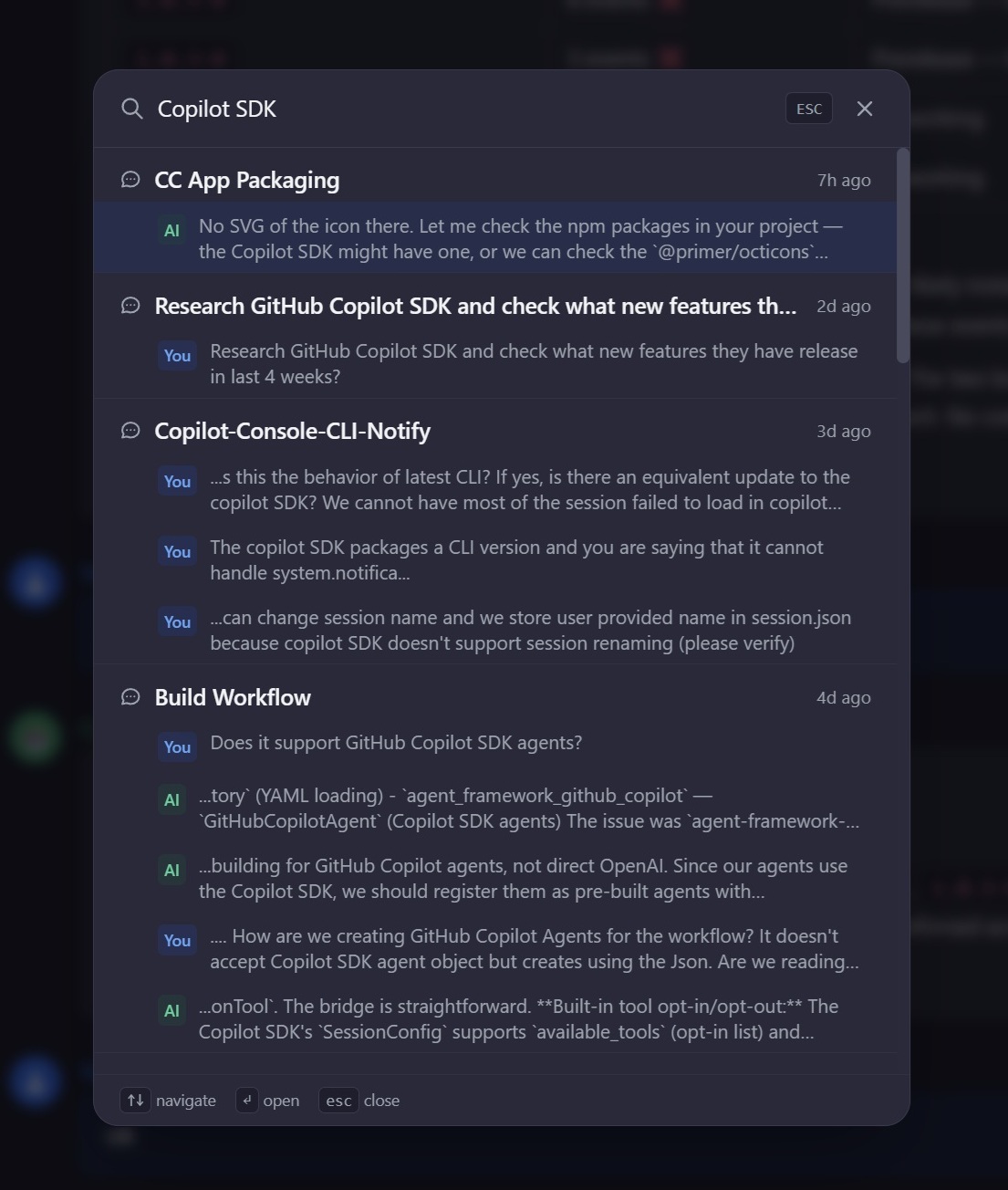
Task: Click the results list scrollbar thumb
Action: click(x=903, y=256)
